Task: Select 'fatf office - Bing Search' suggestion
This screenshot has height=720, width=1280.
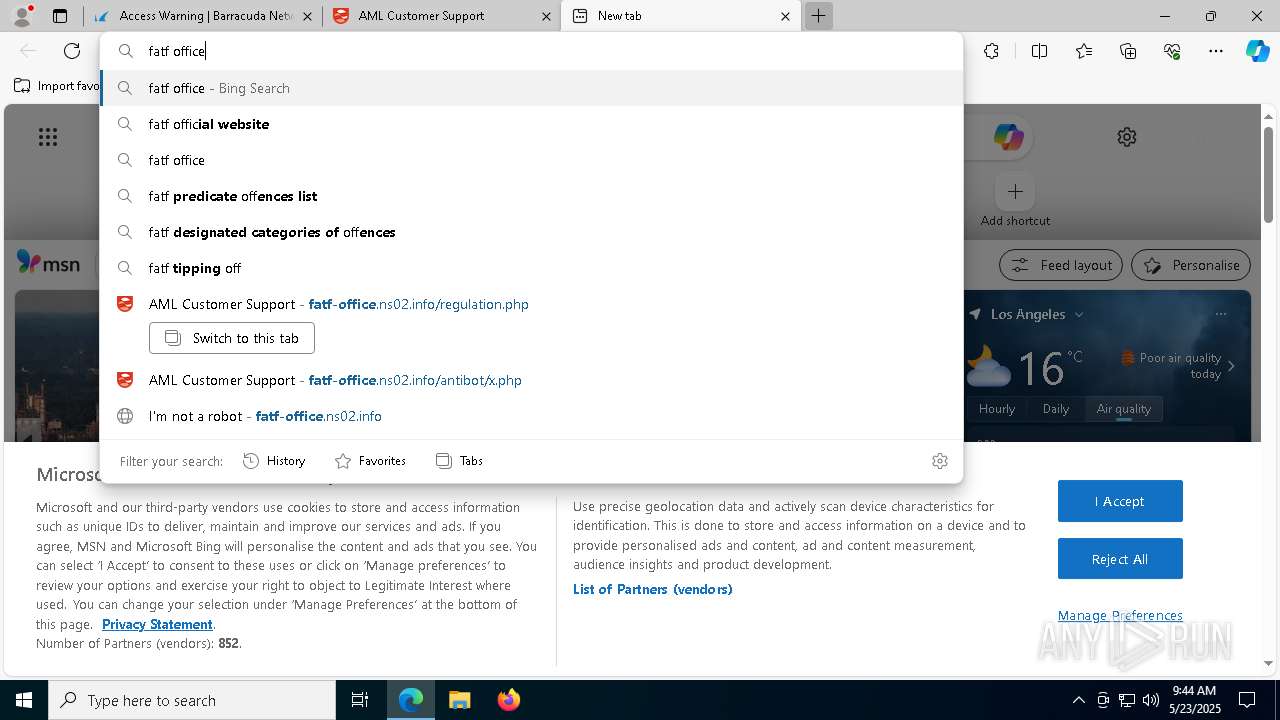Action: 531,88
